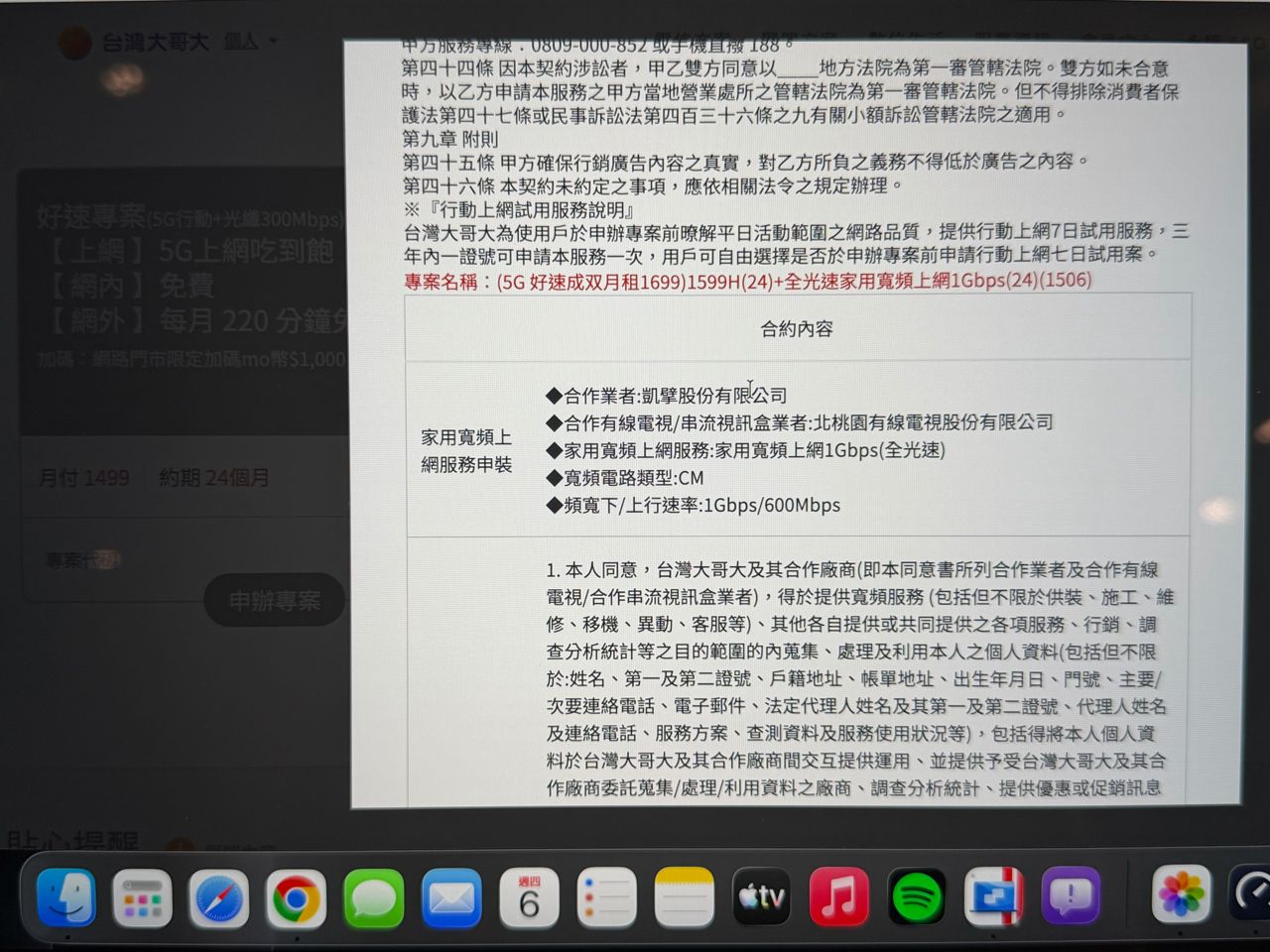Click the 合作業者:凱擘股份有限公司 line
Screen dimensions: 1270x952
666,396
